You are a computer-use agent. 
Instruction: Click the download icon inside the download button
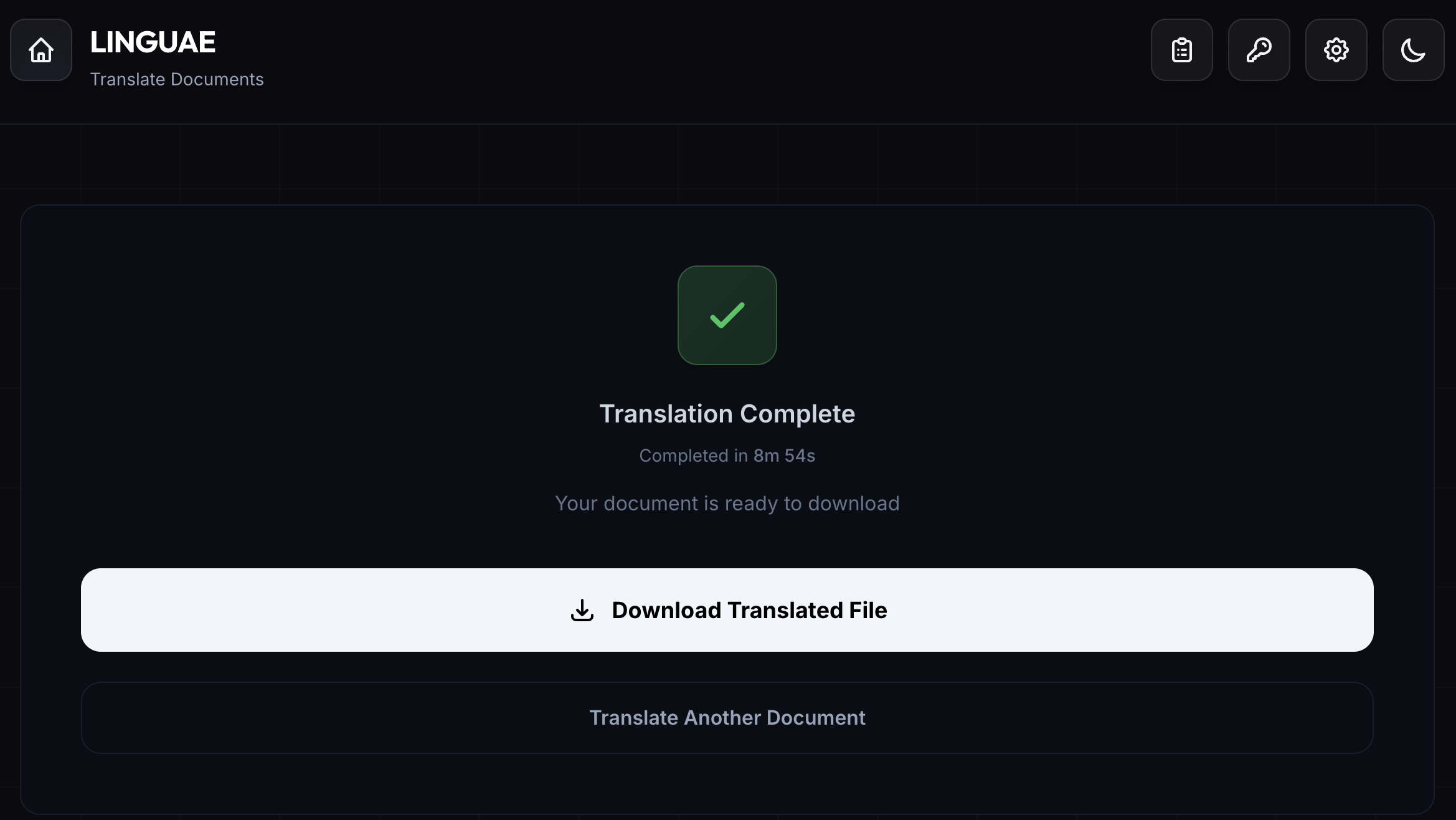581,610
